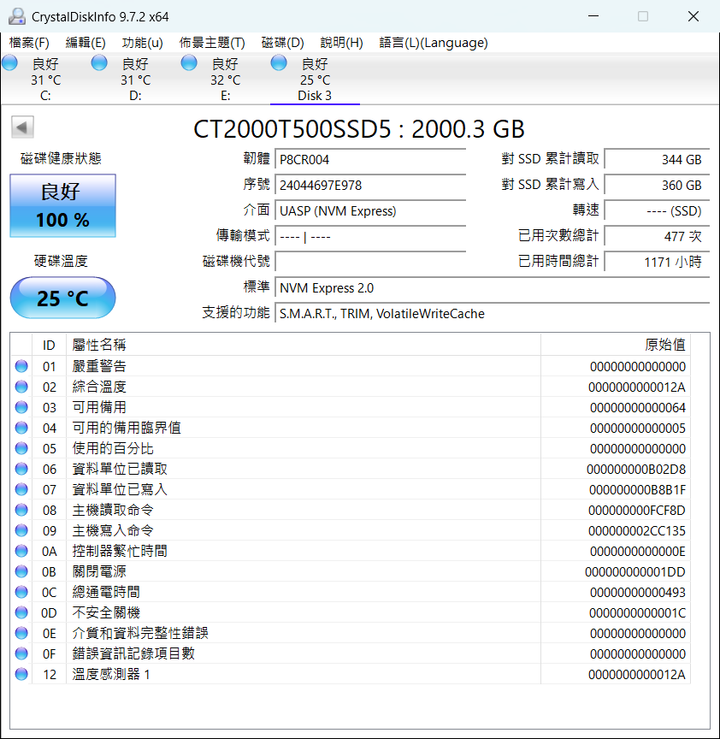Open the 佈景主題(T) menu
The image size is (720, 739).
(212, 42)
